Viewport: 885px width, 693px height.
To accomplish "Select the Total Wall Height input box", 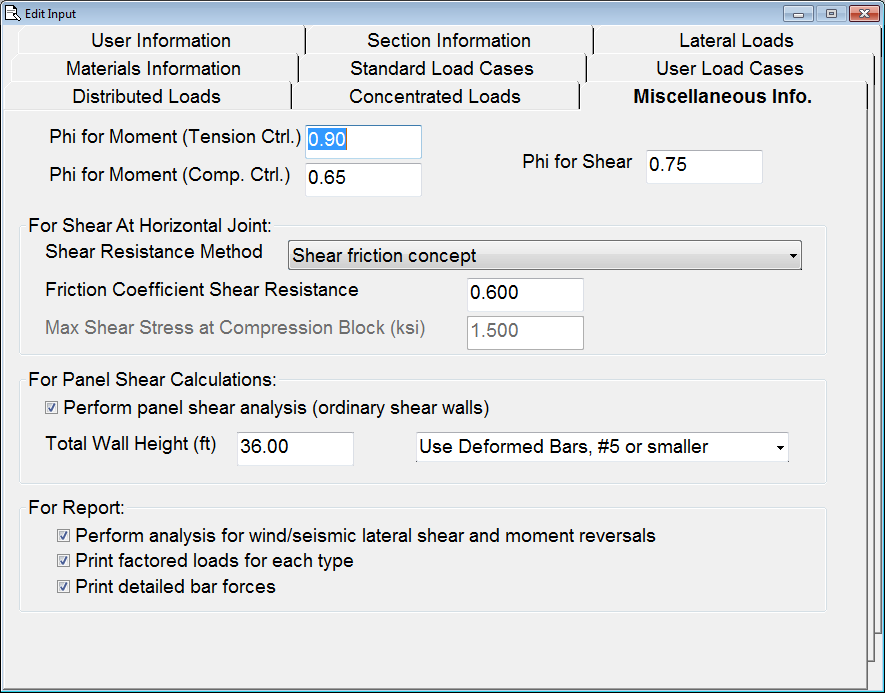I will point(295,448).
